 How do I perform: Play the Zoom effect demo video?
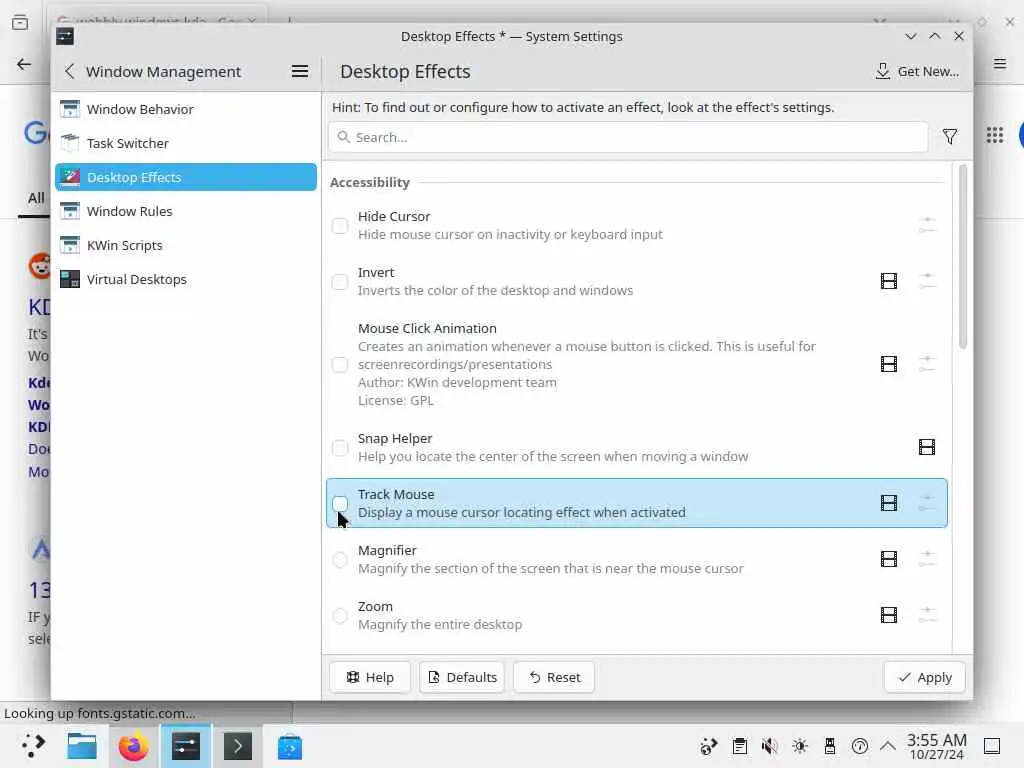(x=889, y=615)
